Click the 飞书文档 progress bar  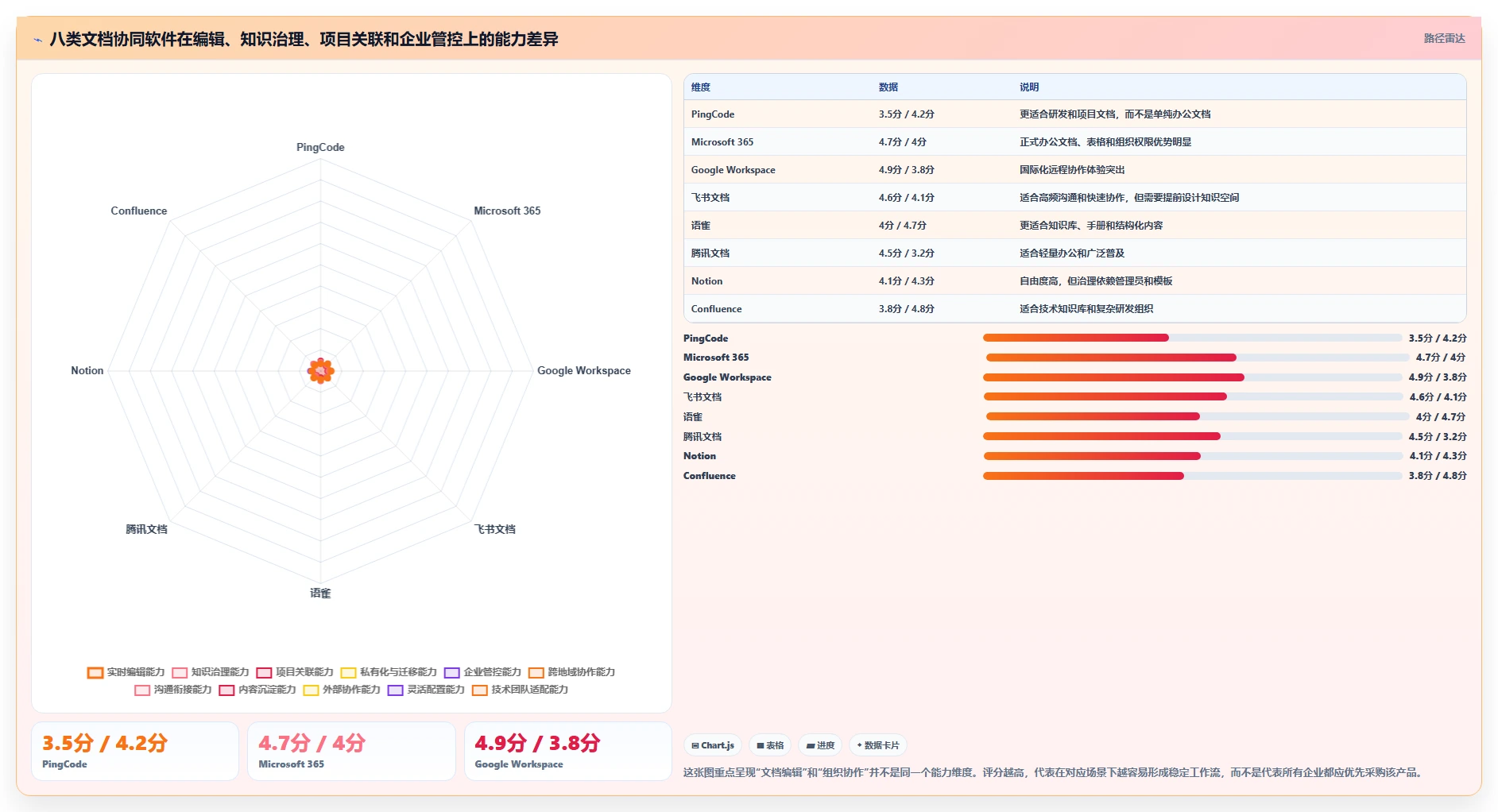coord(1193,396)
